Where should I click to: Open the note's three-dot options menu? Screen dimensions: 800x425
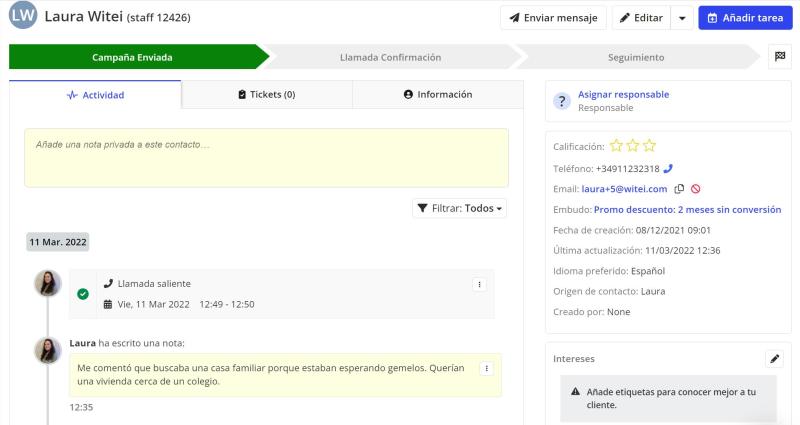pyautogui.click(x=486, y=368)
